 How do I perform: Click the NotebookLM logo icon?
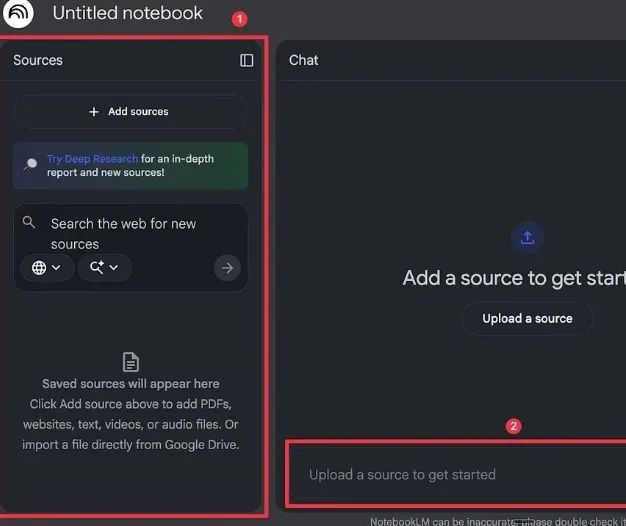click(x=18, y=13)
